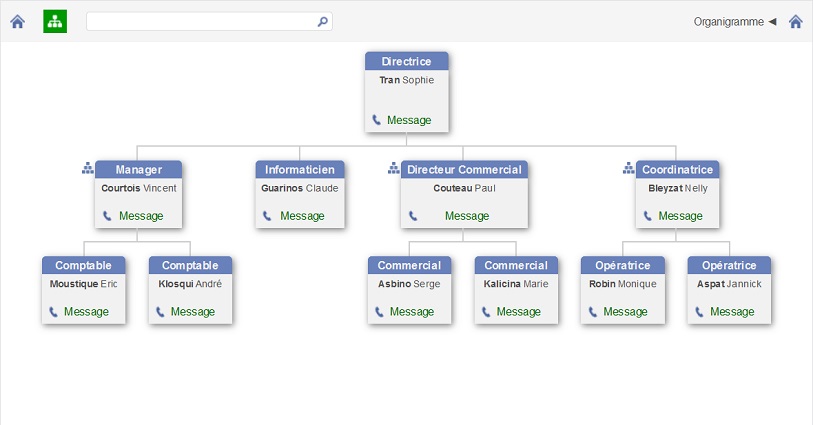Viewport: 813px width, 425px height.
Task: Call Aspat Jannick via phone icon
Action: (x=699, y=311)
